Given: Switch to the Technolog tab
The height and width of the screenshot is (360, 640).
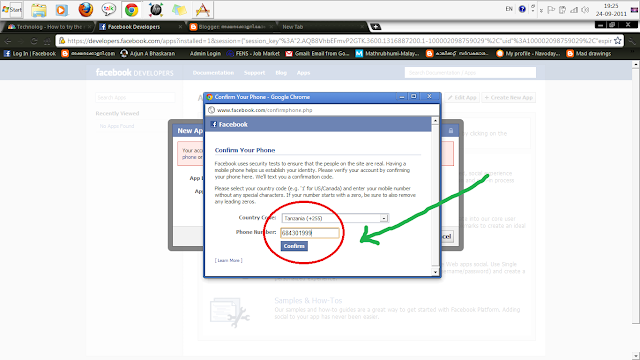Looking at the screenshot, I should pyautogui.click(x=49, y=27).
